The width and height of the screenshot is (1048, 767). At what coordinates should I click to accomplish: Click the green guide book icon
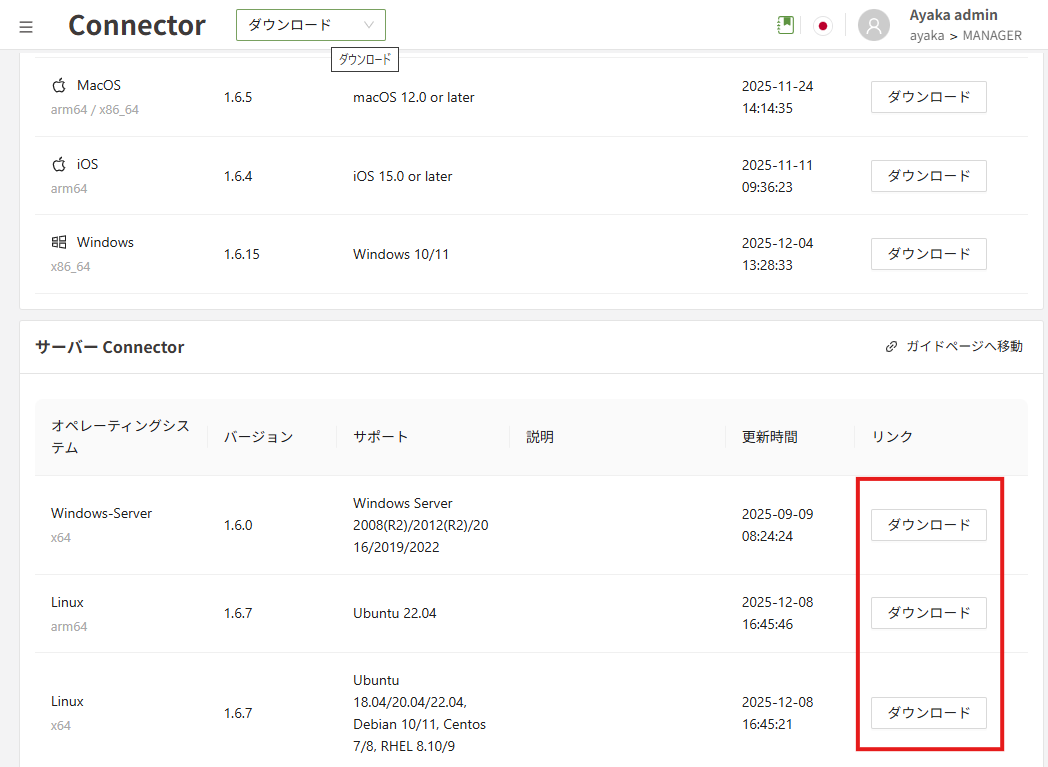click(x=786, y=26)
